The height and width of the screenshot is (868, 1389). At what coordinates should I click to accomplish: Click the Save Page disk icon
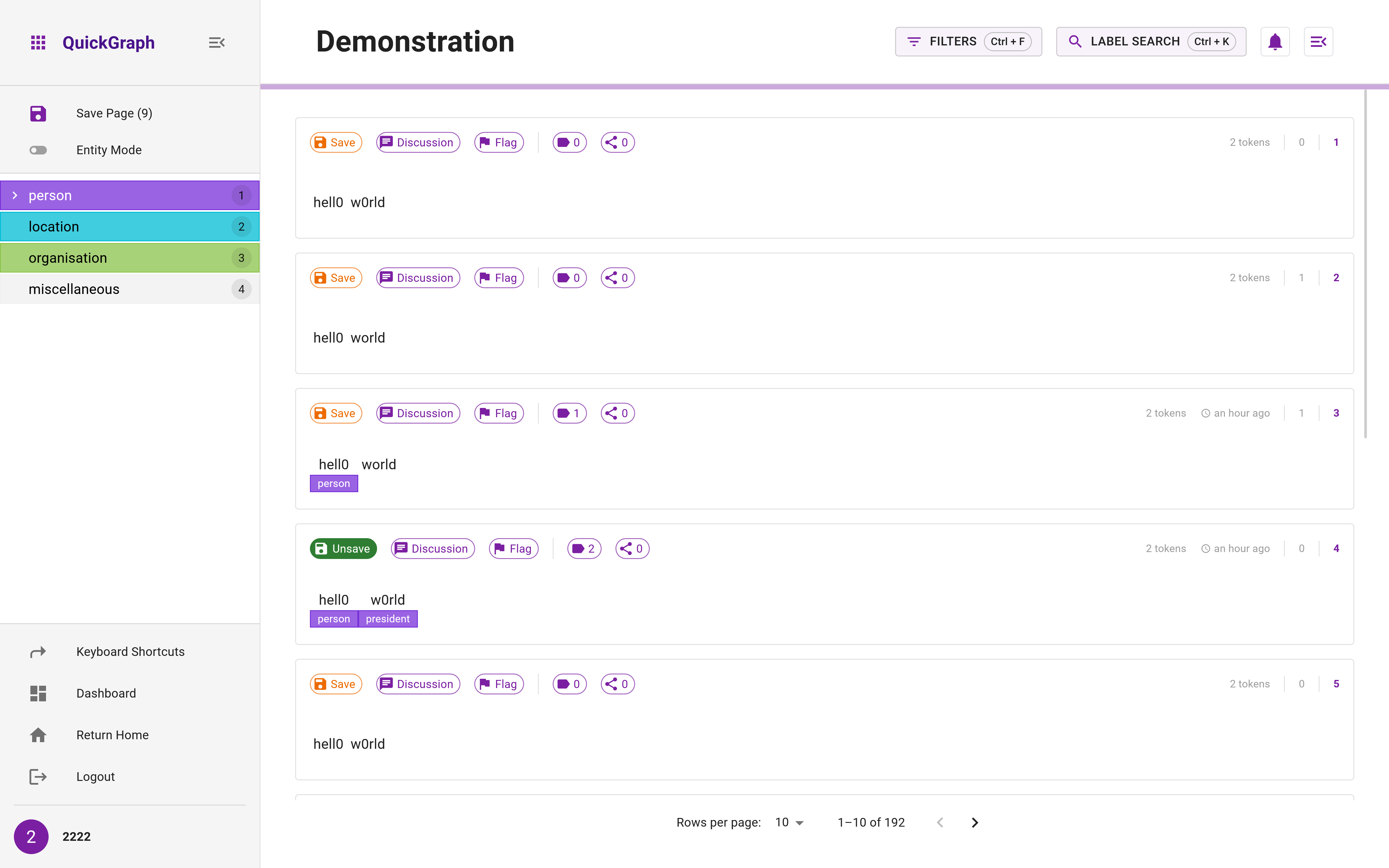click(38, 113)
